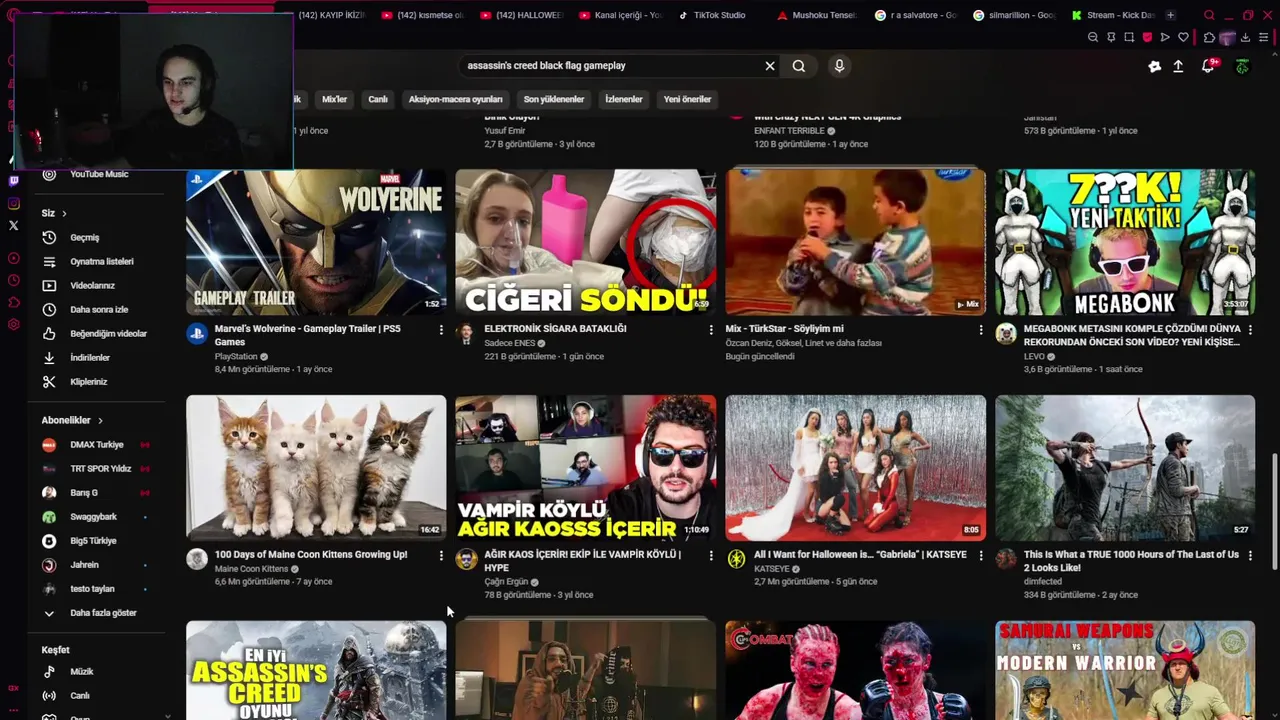Open options menu for Mix - TürkStar
Screen dimensions: 1280x720
point(980,330)
